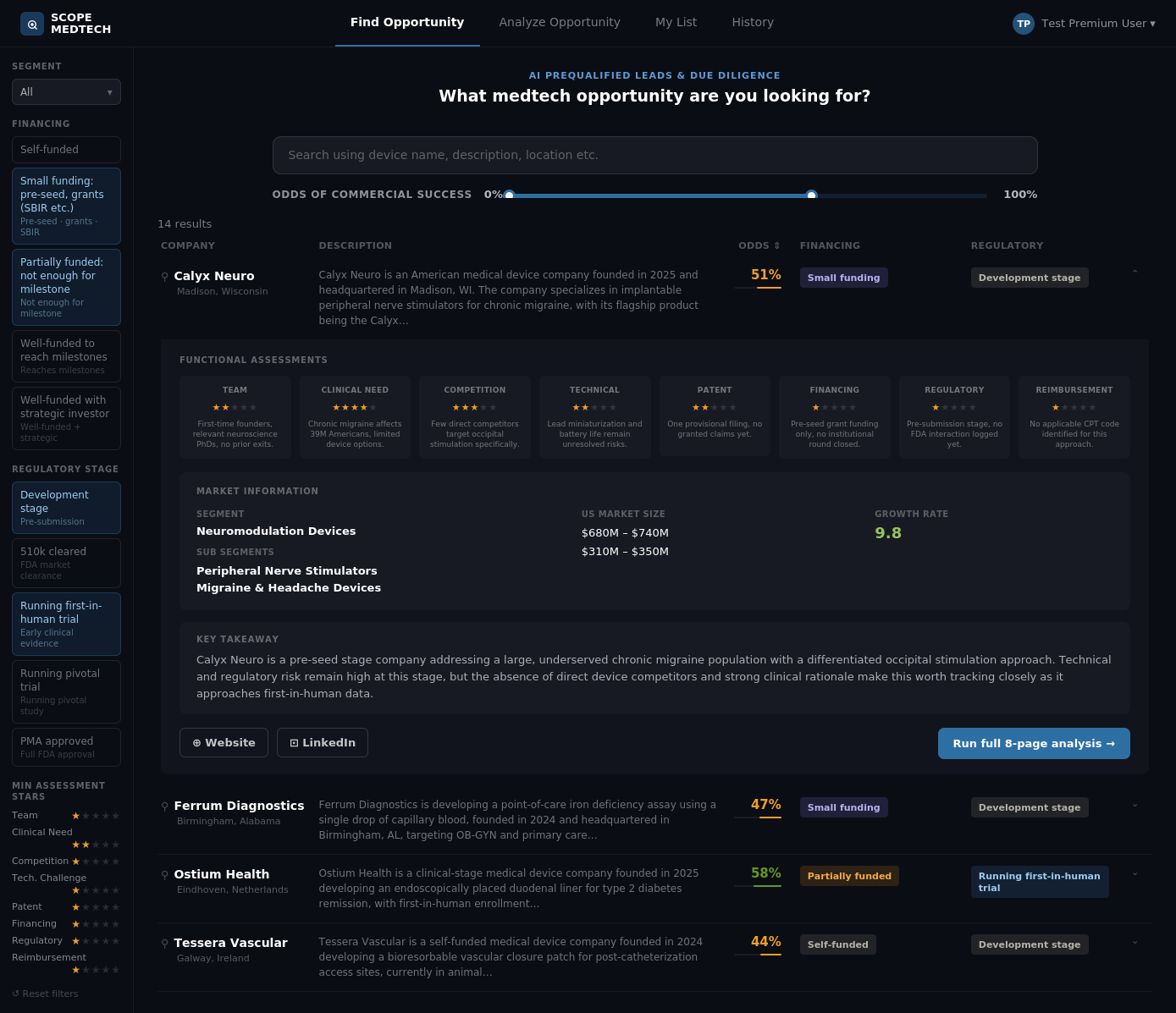Click the Clinical Need assessment card

(355, 417)
